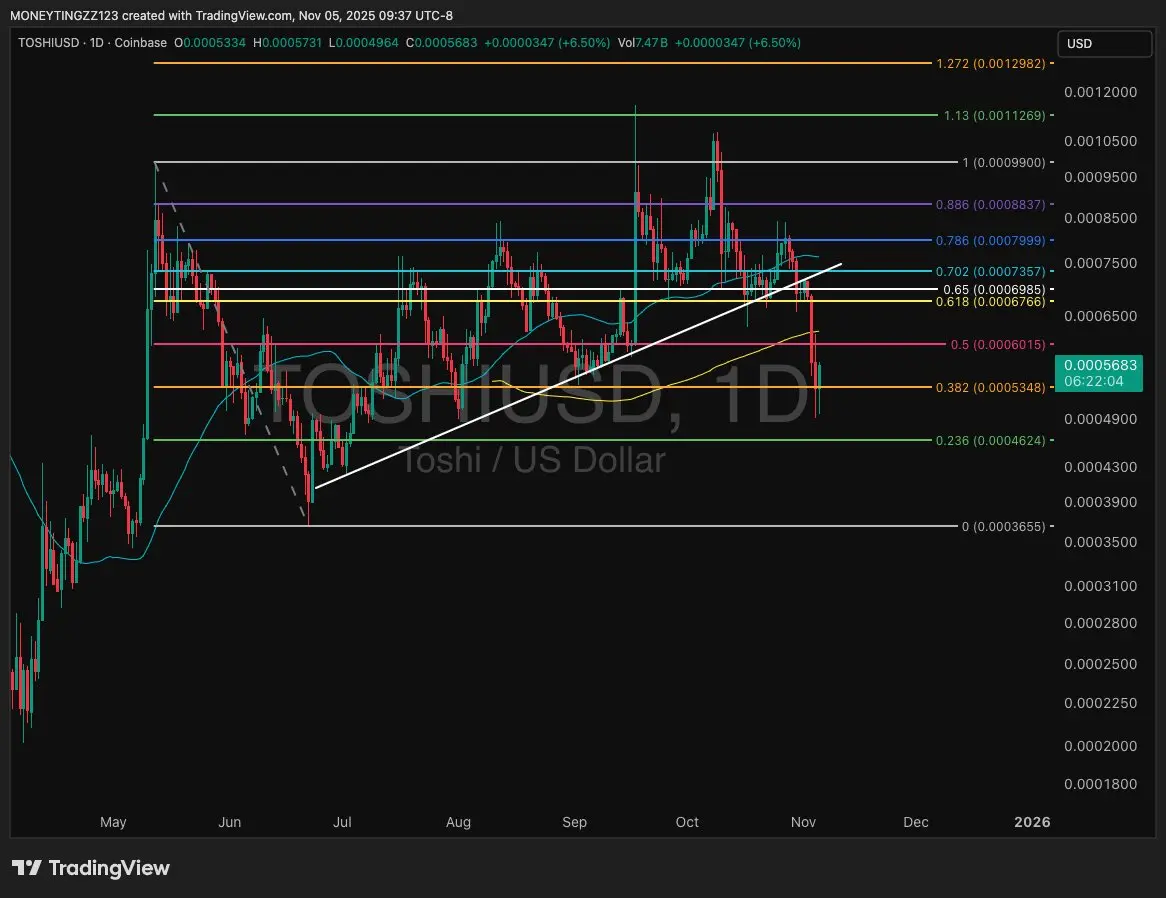Click the May label on time axis
Image resolution: width=1166 pixels, height=898 pixels.
click(x=113, y=822)
